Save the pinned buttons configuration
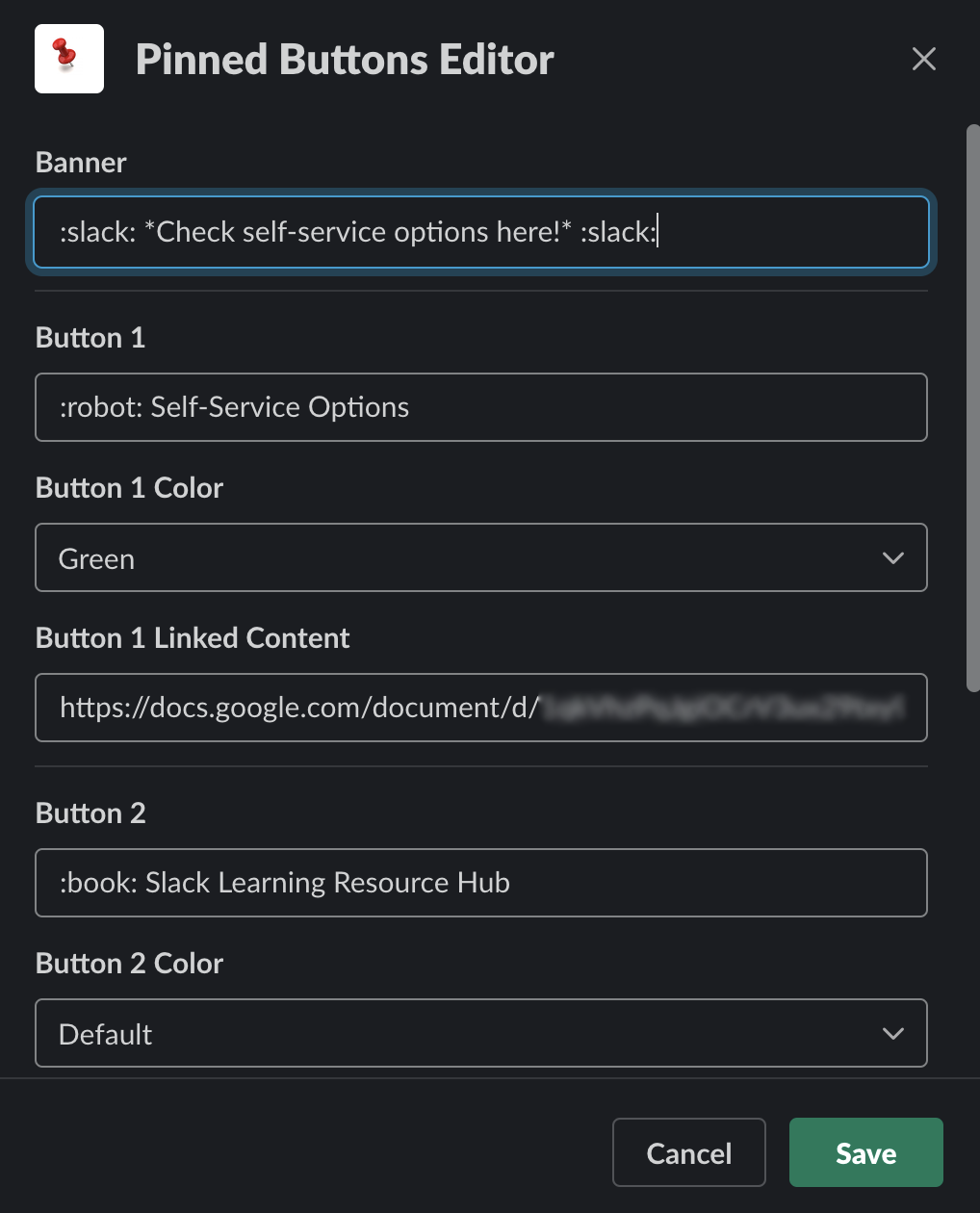The height and width of the screenshot is (1213, 980). [865, 1152]
